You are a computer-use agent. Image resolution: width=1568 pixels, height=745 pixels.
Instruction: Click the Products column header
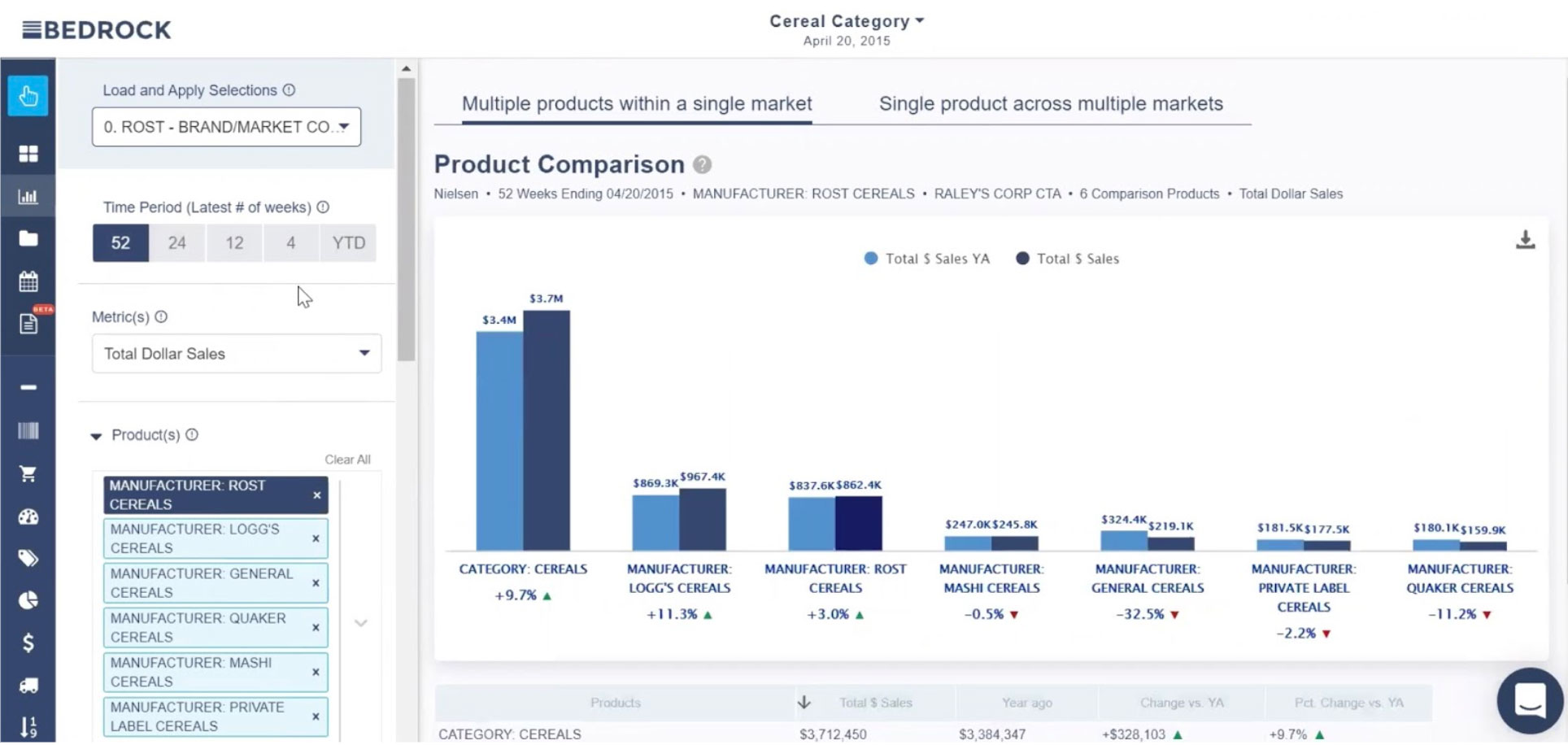click(x=615, y=703)
